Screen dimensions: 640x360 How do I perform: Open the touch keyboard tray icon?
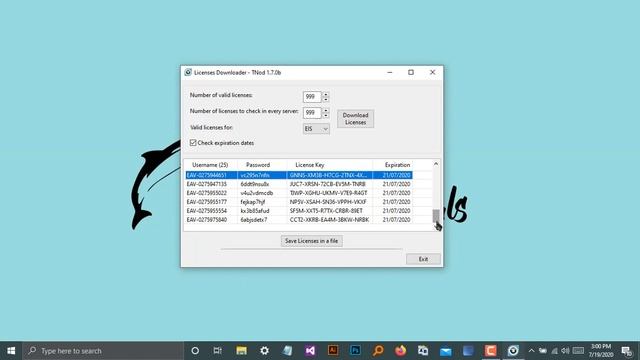point(578,351)
